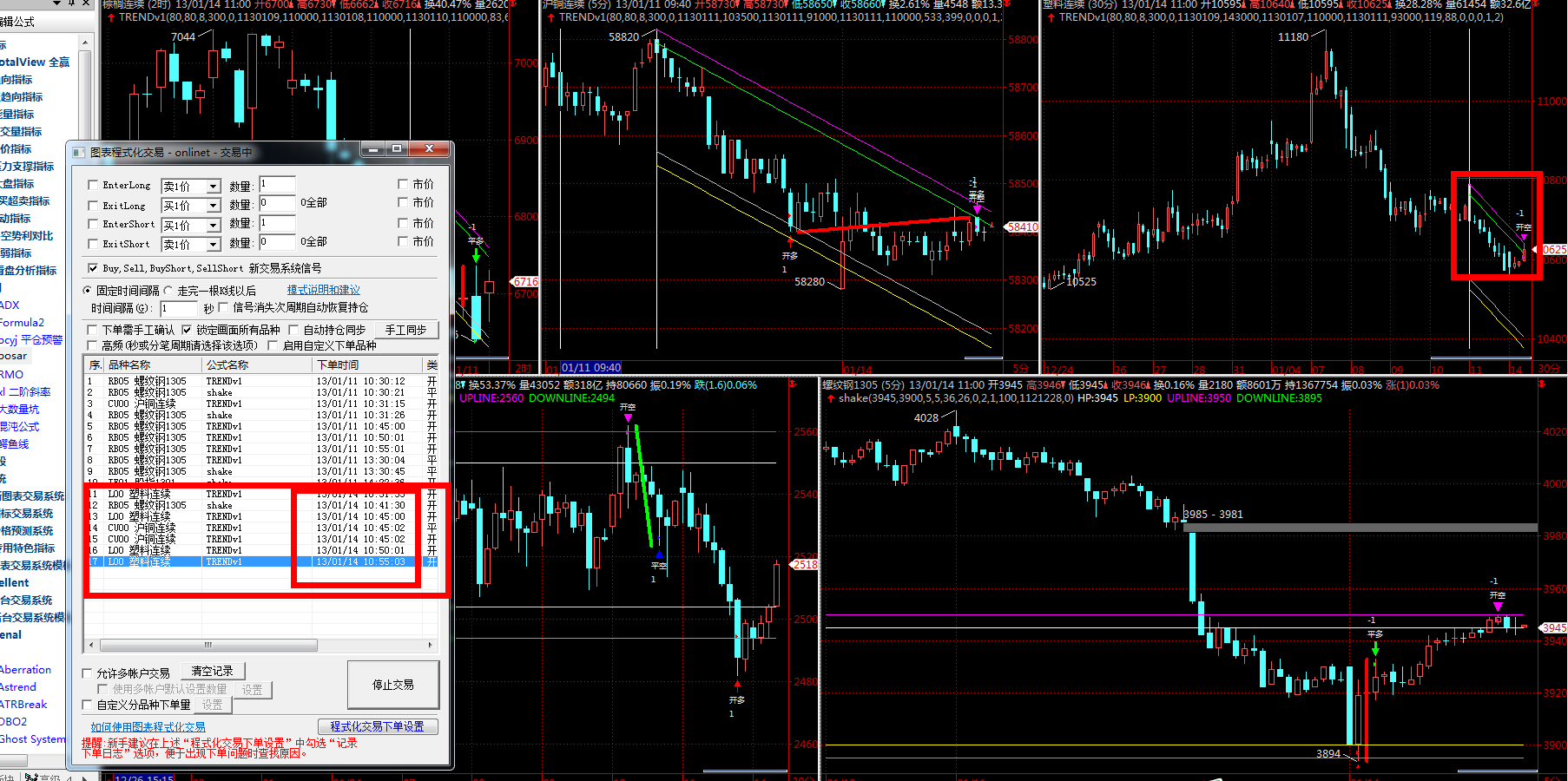Open 模式说明和建议 link
The width and height of the screenshot is (1568, 781).
tap(323, 290)
